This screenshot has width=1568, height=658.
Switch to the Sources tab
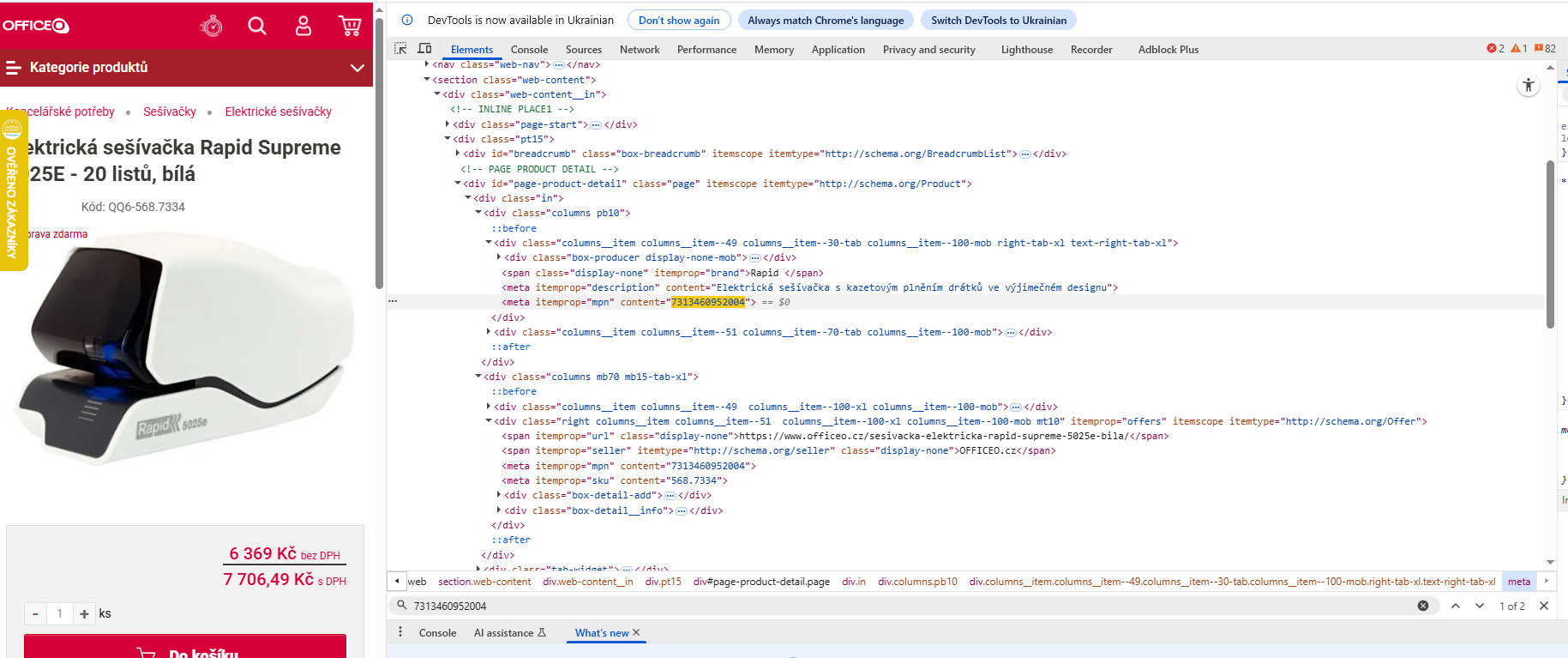pos(584,50)
